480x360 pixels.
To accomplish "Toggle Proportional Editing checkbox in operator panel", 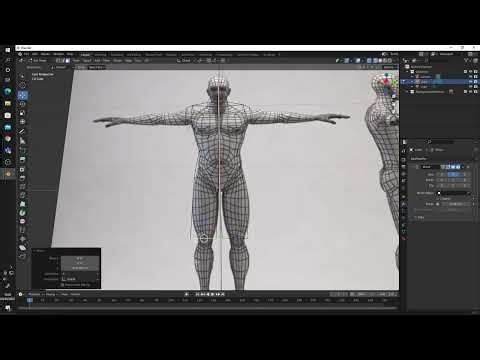I will tap(63, 285).
